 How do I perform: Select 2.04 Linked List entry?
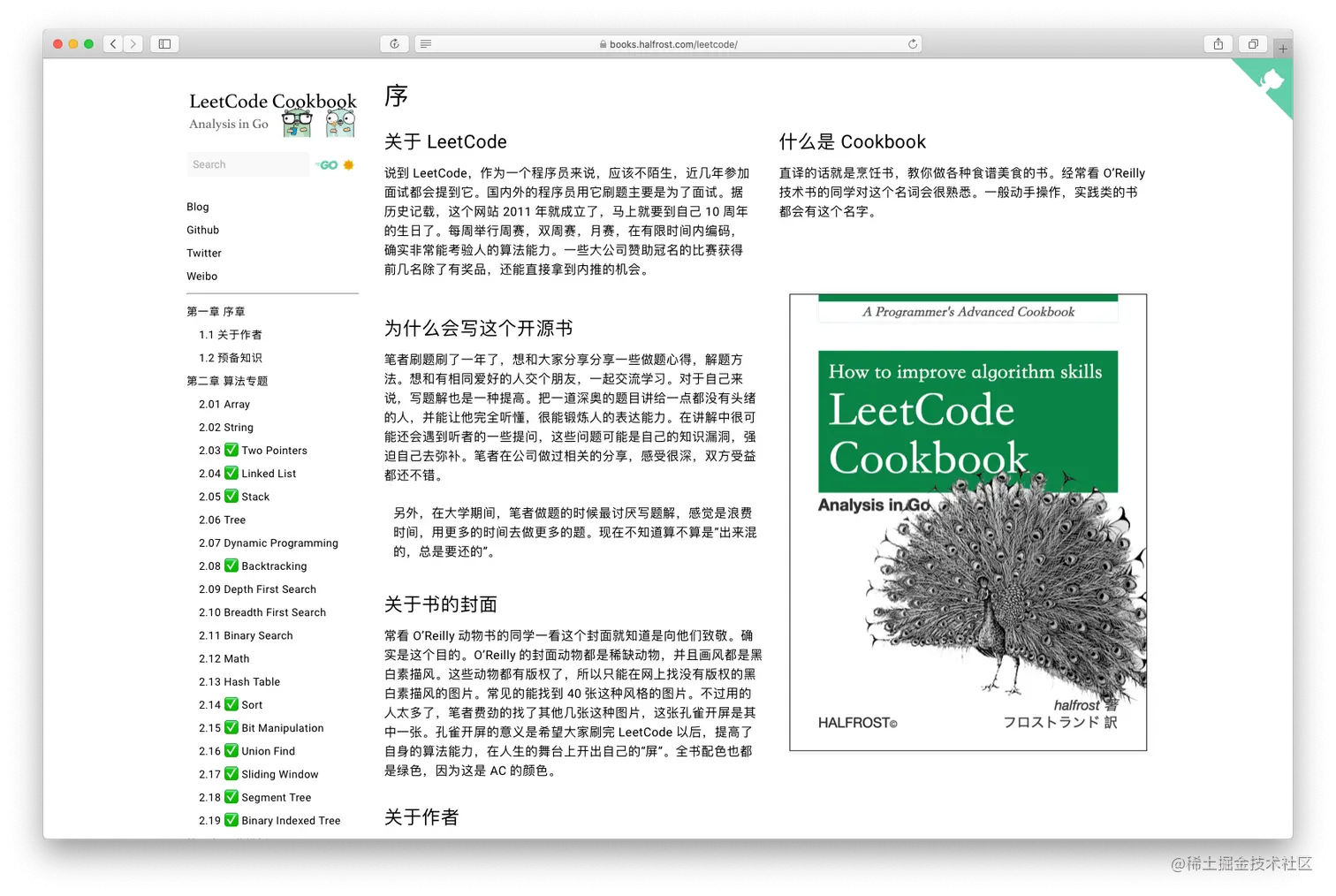click(x=247, y=473)
